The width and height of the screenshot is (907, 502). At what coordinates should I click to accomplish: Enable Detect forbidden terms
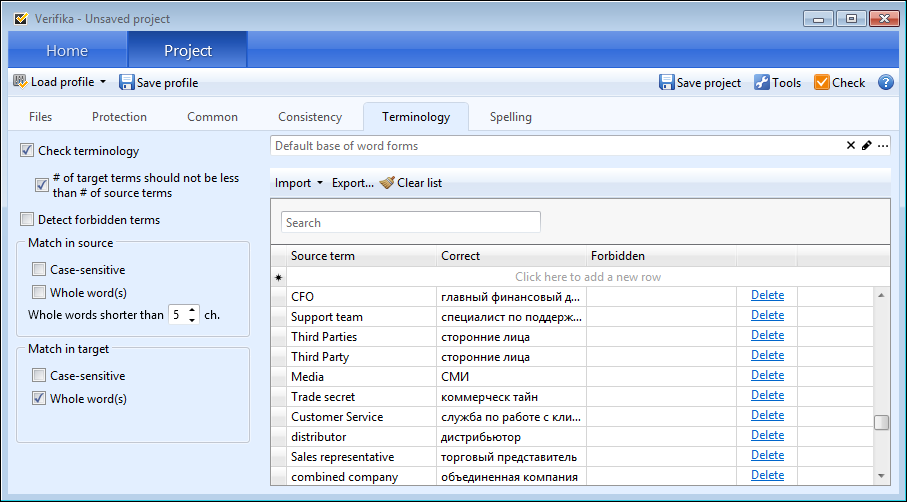tap(27, 219)
